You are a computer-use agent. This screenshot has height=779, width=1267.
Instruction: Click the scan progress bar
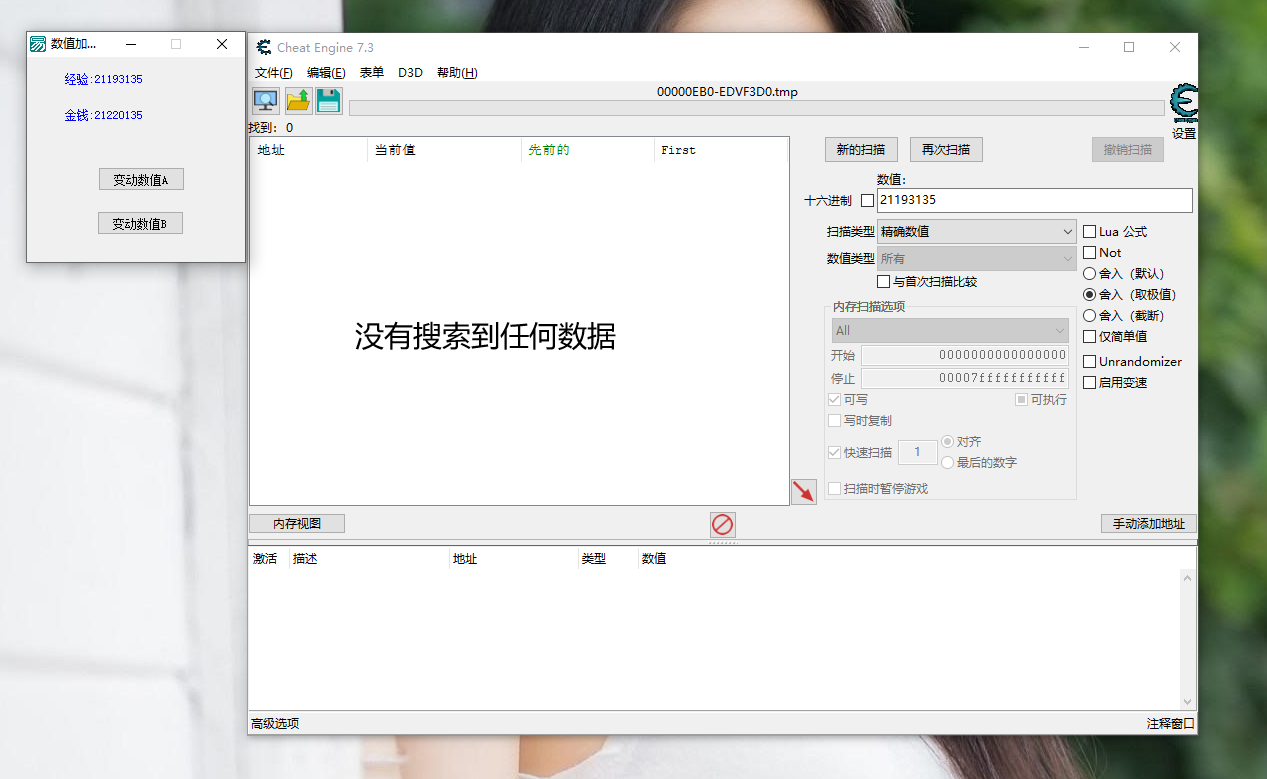757,108
